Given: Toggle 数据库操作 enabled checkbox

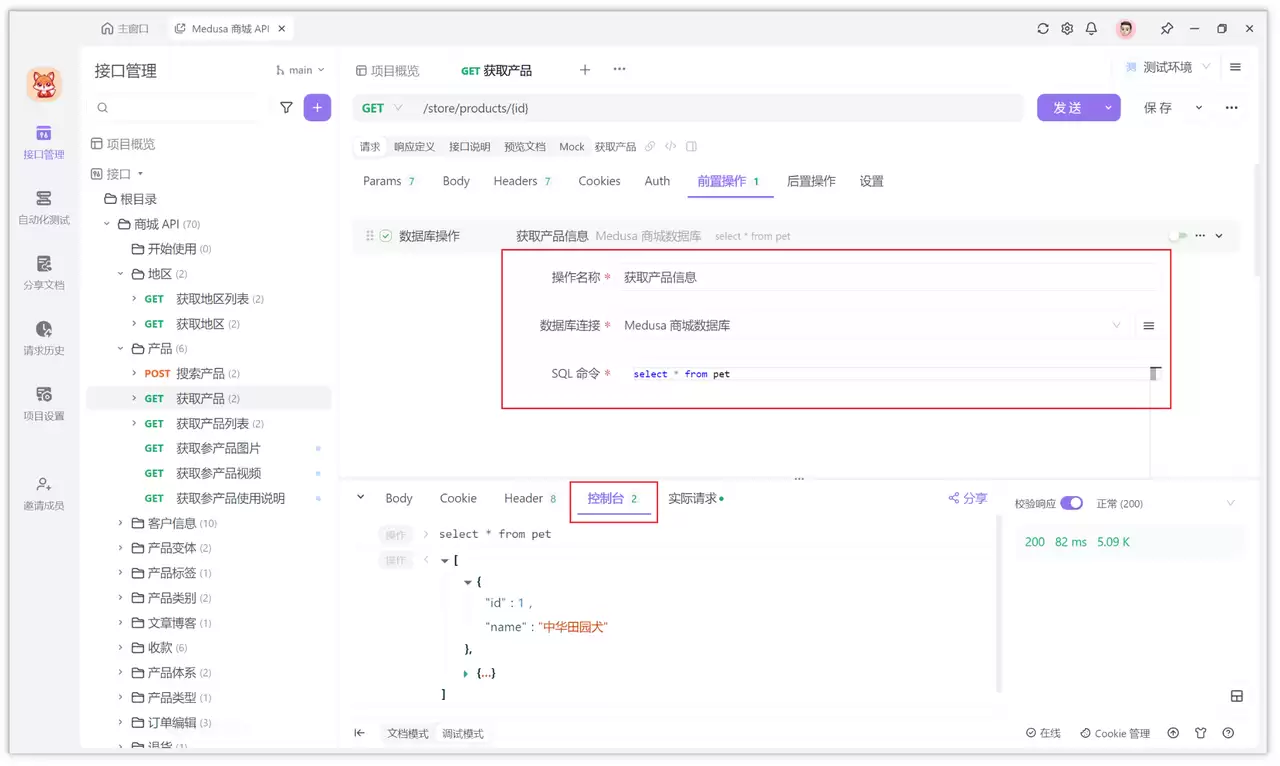Looking at the screenshot, I should tap(386, 236).
